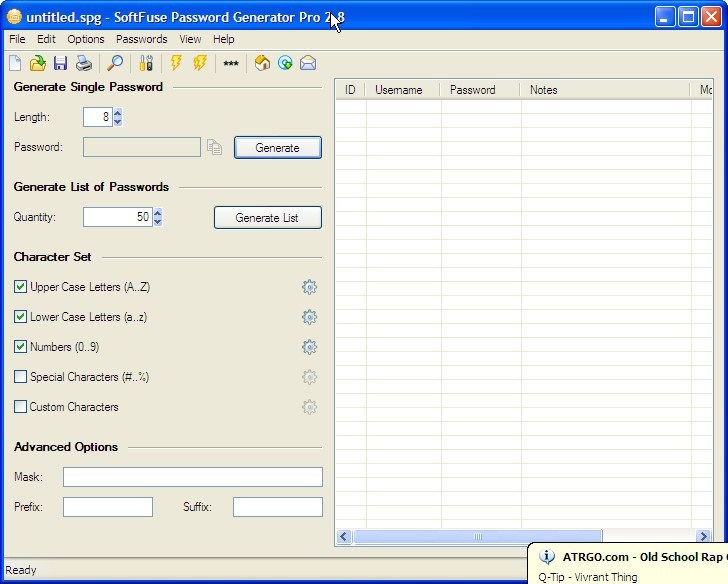Screen dimensions: 728x584
Task: Click the New file toolbar icon
Action: point(15,63)
